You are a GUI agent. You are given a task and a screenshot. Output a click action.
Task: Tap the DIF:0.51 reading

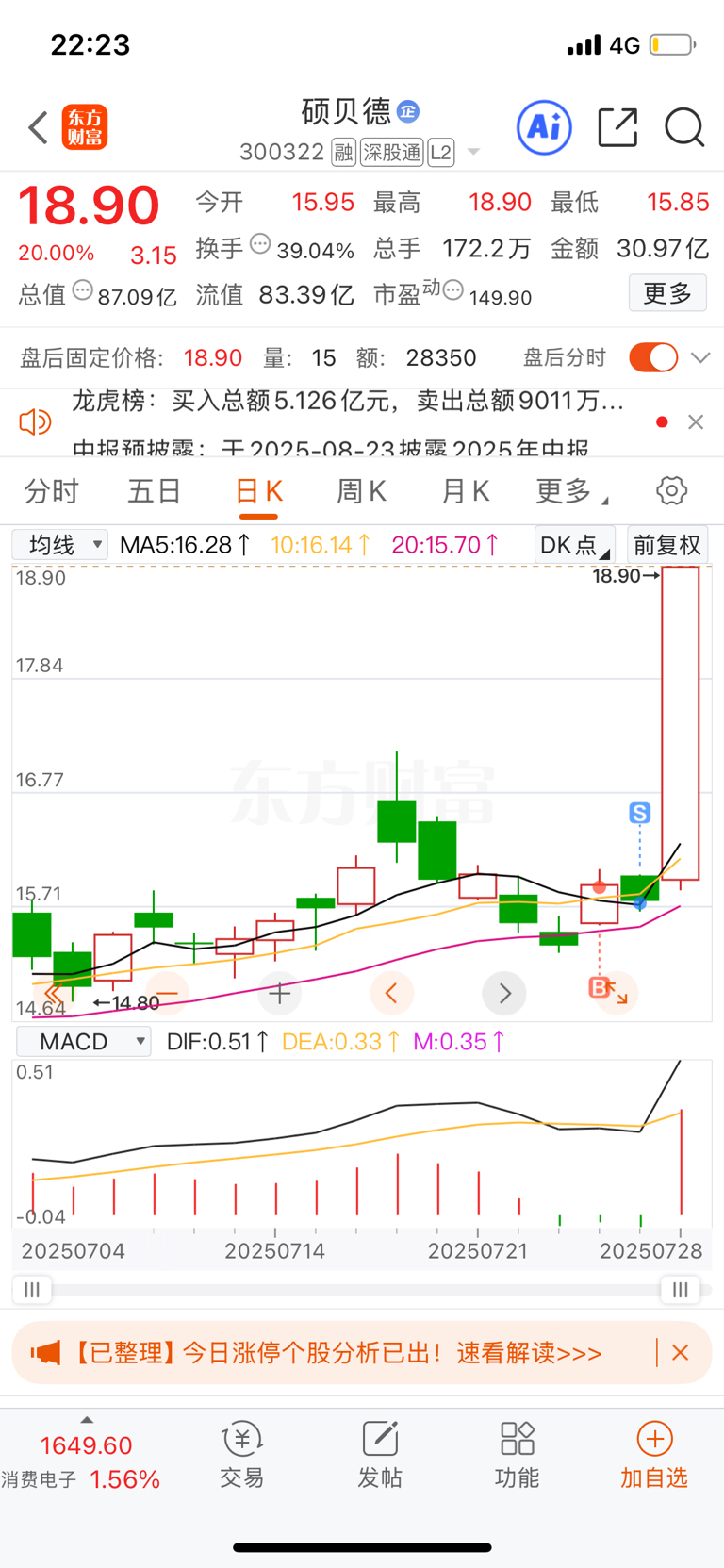pyautogui.click(x=218, y=1041)
